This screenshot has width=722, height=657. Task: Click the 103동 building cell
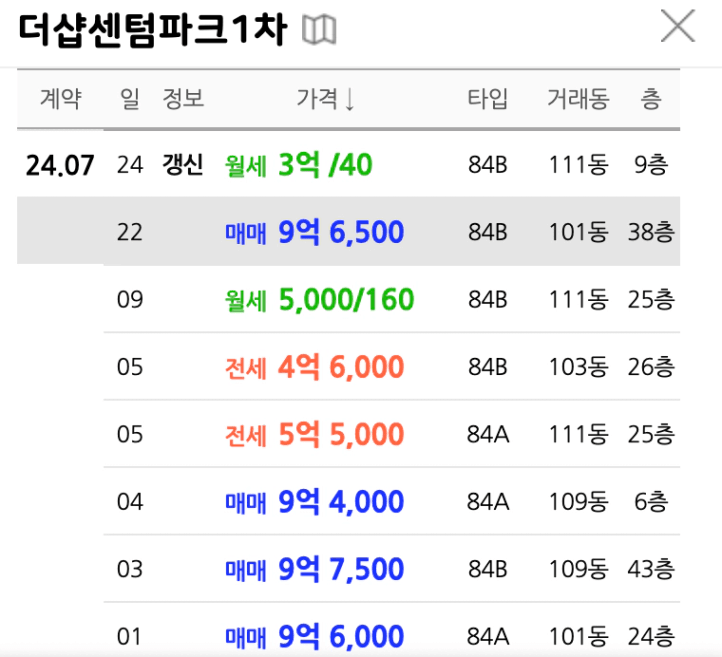click(x=578, y=367)
